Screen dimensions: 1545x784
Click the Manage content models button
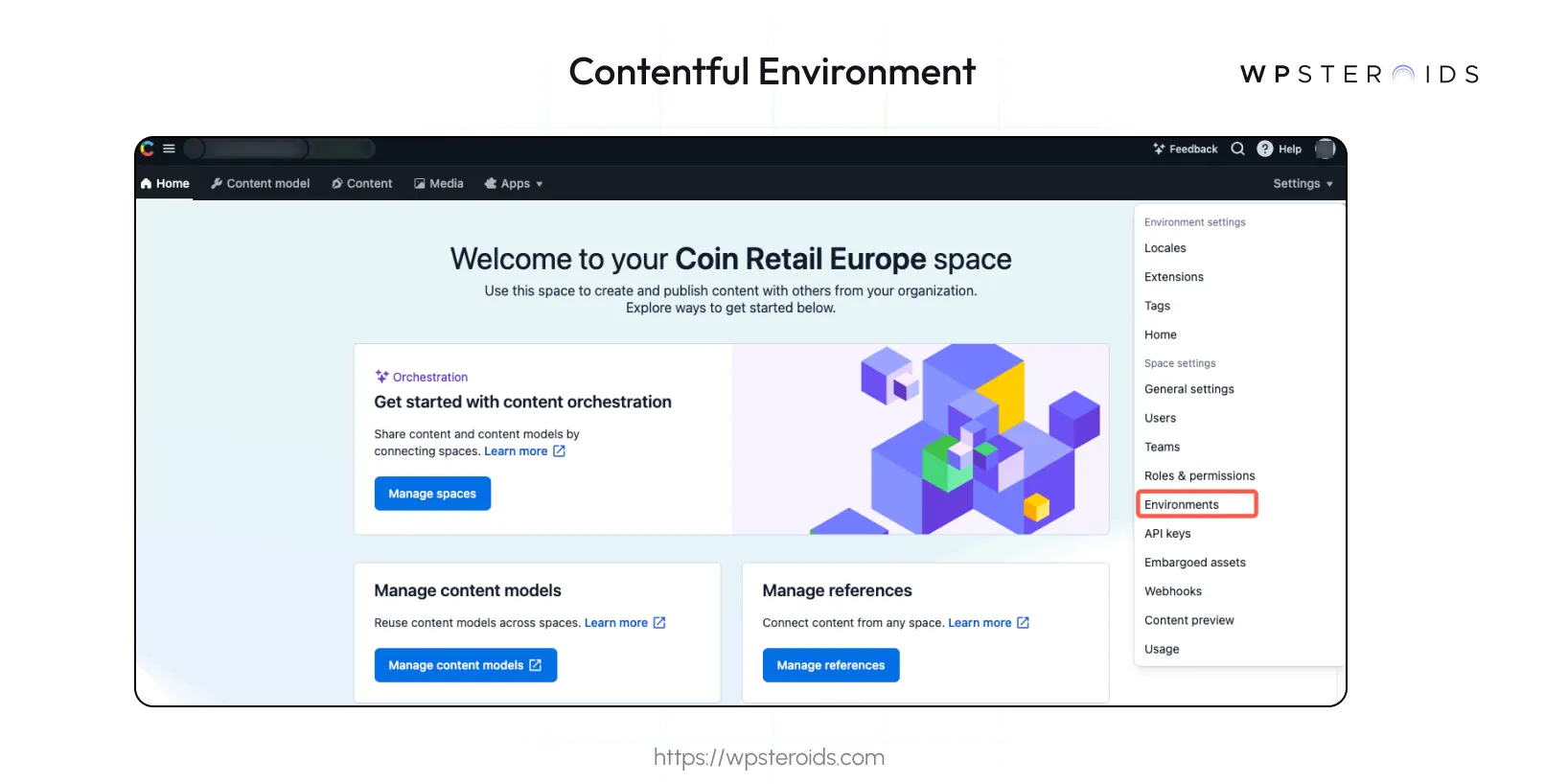tap(466, 665)
